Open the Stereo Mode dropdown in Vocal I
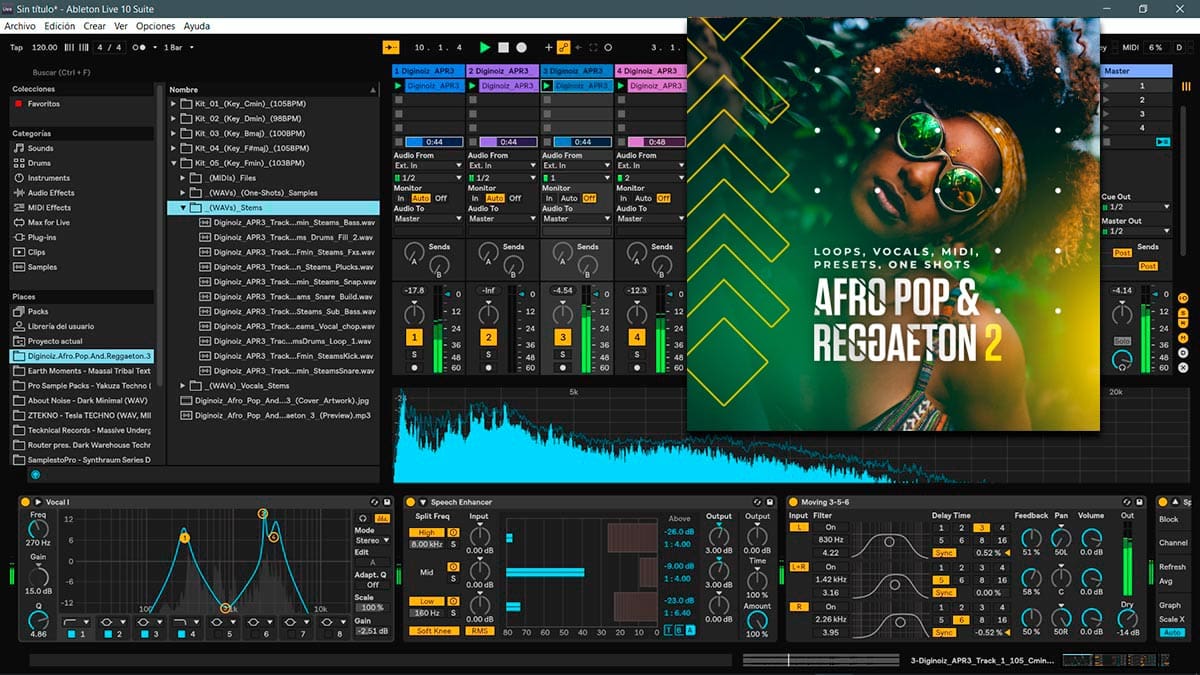The image size is (1200, 675). tap(373, 541)
